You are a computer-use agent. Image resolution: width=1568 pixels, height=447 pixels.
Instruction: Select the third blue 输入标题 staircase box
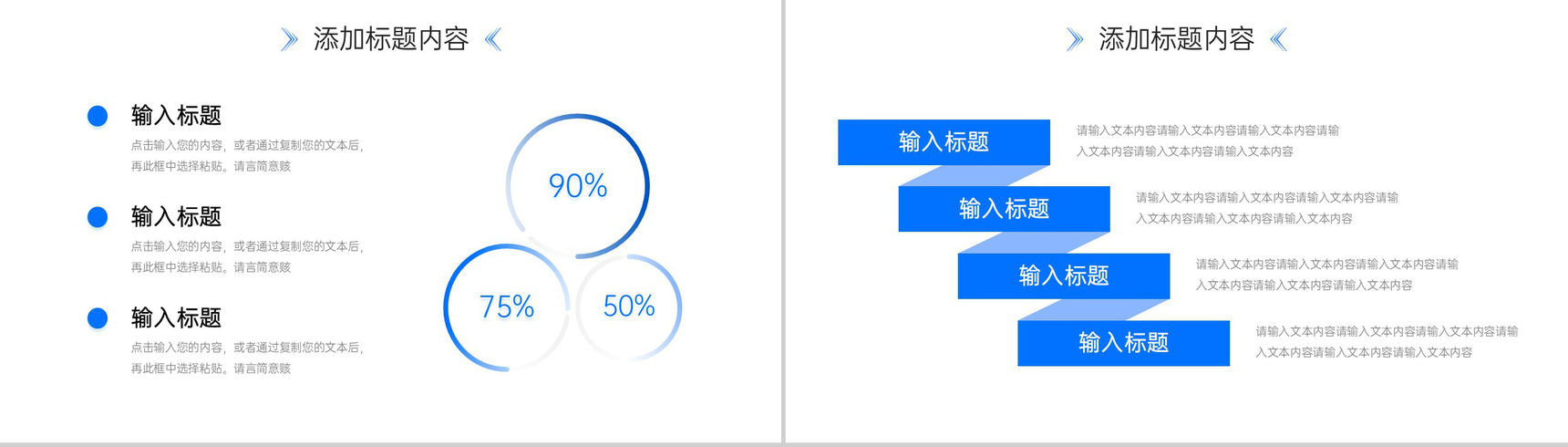[1064, 276]
